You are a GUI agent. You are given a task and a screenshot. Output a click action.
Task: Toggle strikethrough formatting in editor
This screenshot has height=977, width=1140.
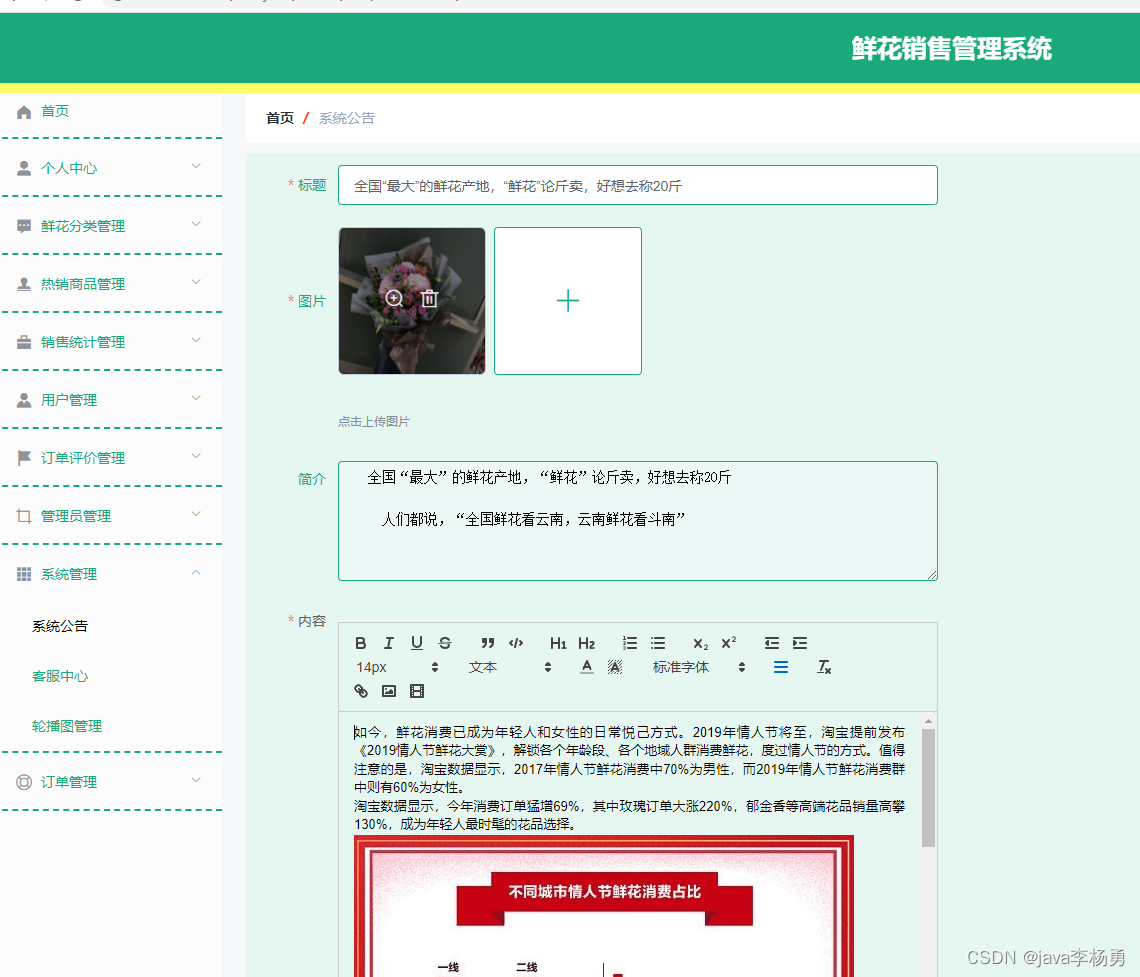[445, 643]
